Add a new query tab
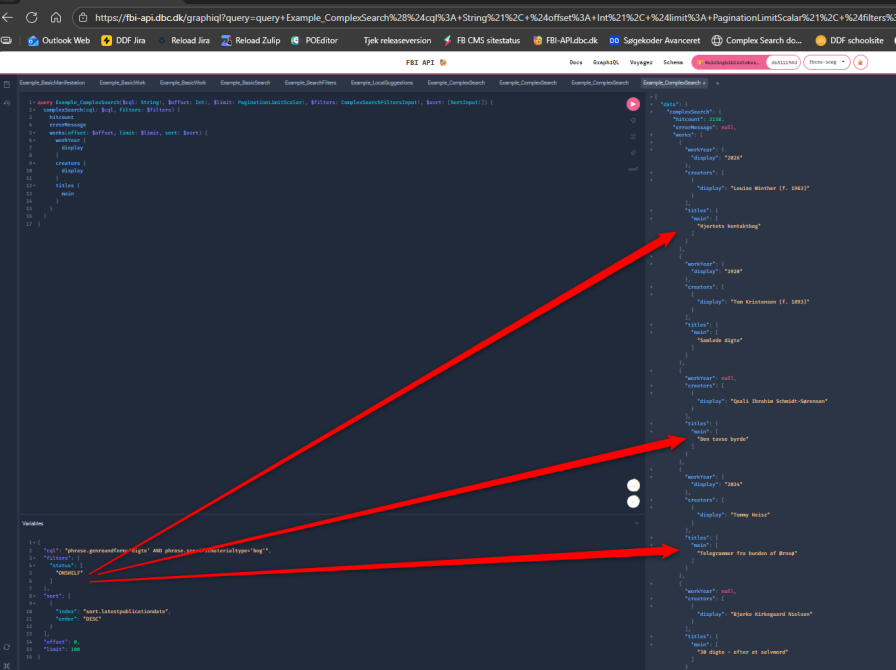The height and width of the screenshot is (670, 896). click(x=717, y=82)
